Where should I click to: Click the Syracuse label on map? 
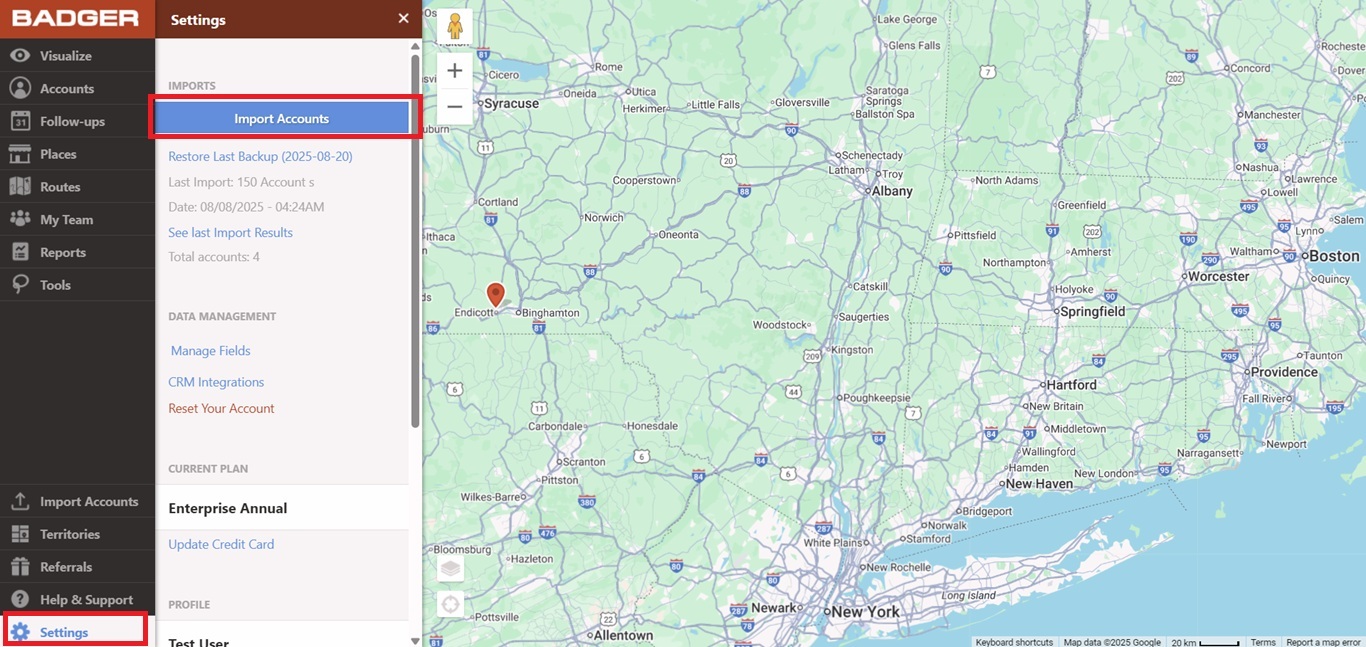[511, 104]
